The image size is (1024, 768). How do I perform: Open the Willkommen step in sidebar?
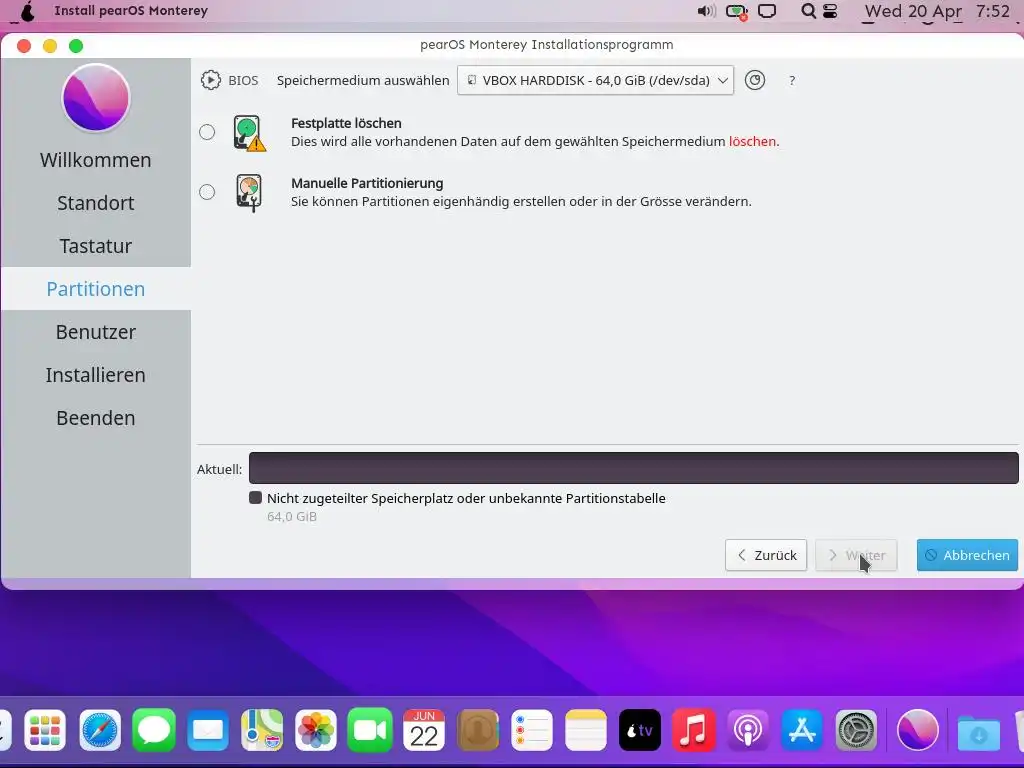[x=95, y=160]
